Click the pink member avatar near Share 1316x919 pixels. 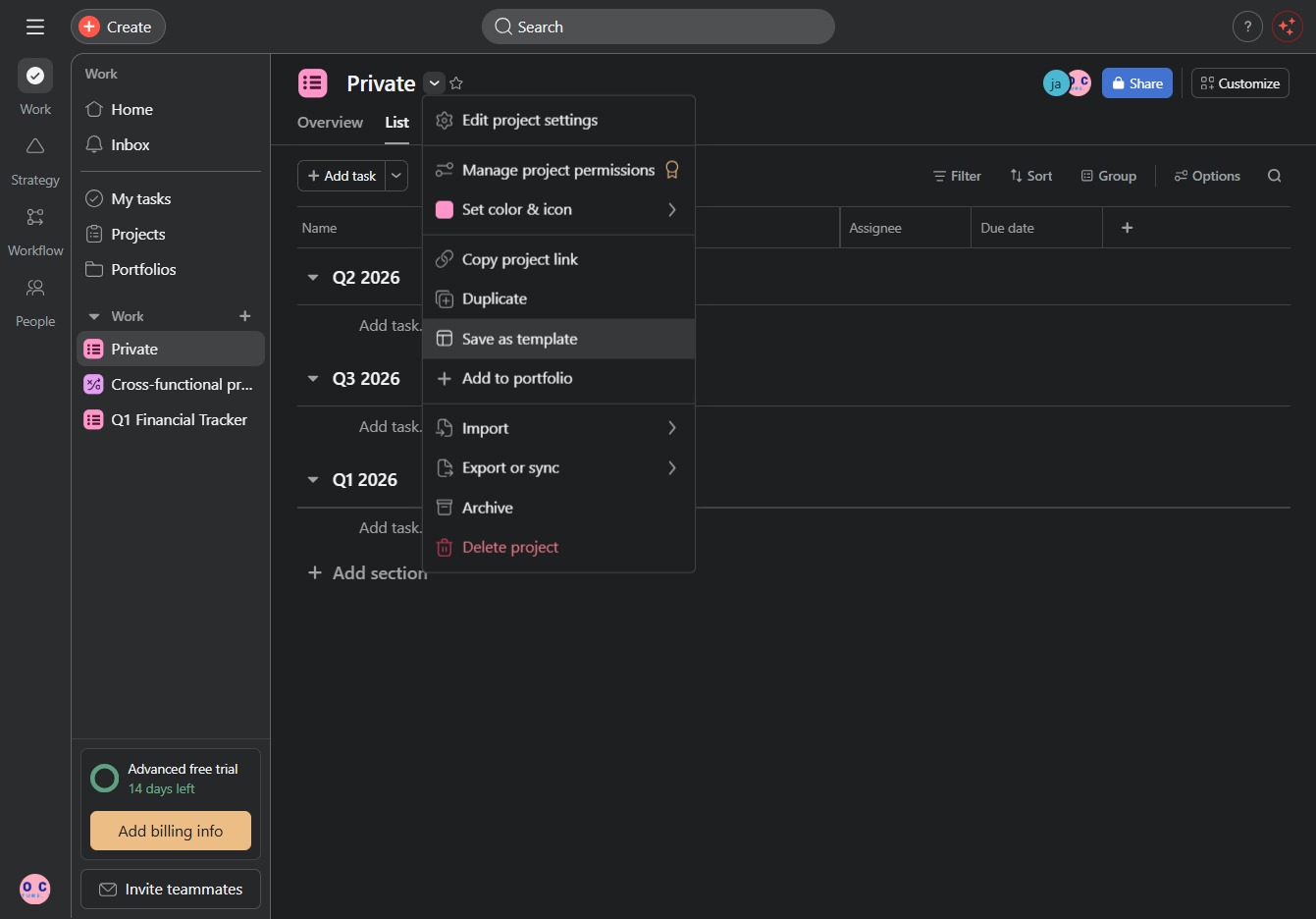pyautogui.click(x=1079, y=83)
